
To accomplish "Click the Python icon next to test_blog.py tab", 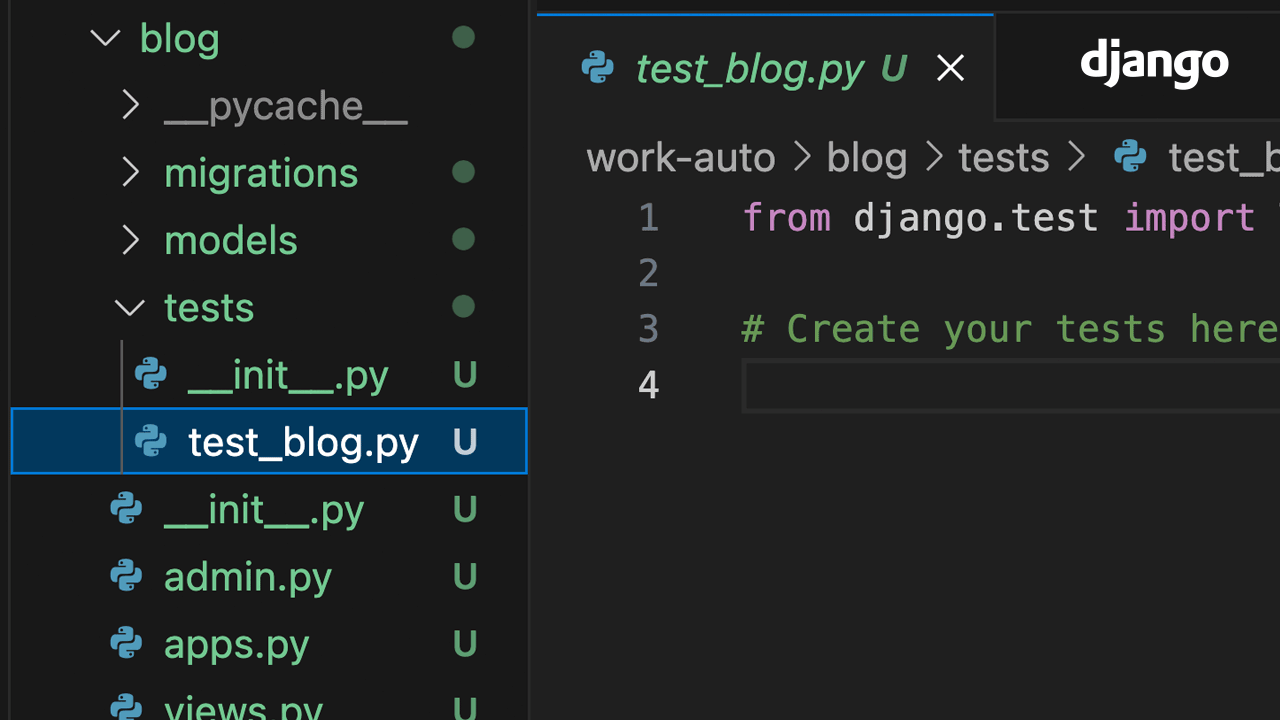I will click(597, 68).
